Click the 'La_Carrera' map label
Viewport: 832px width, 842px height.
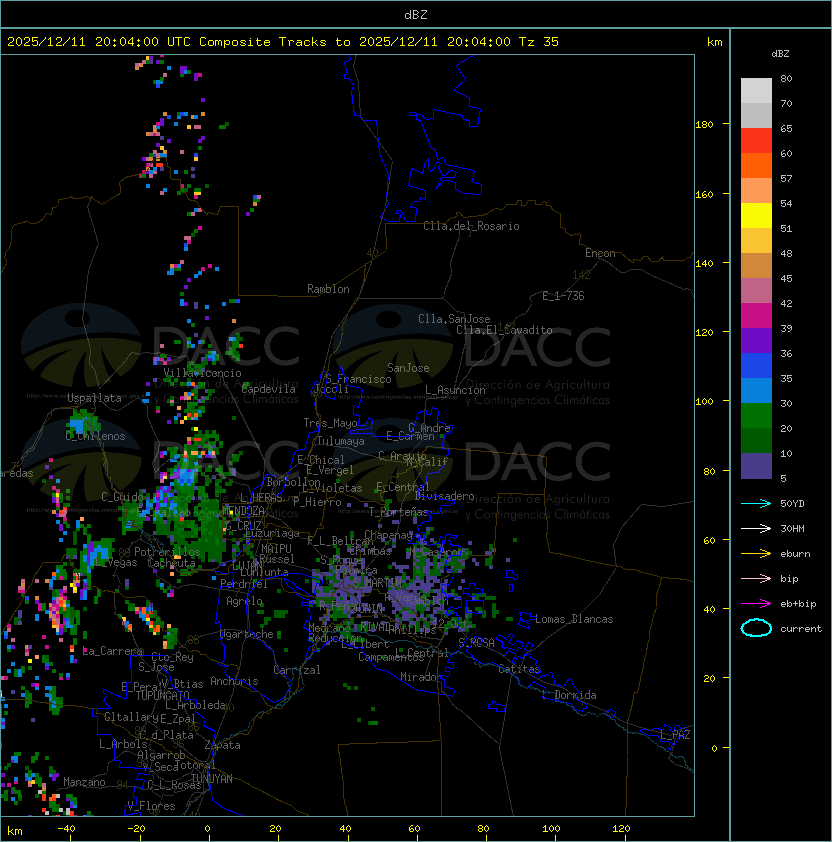pos(112,651)
